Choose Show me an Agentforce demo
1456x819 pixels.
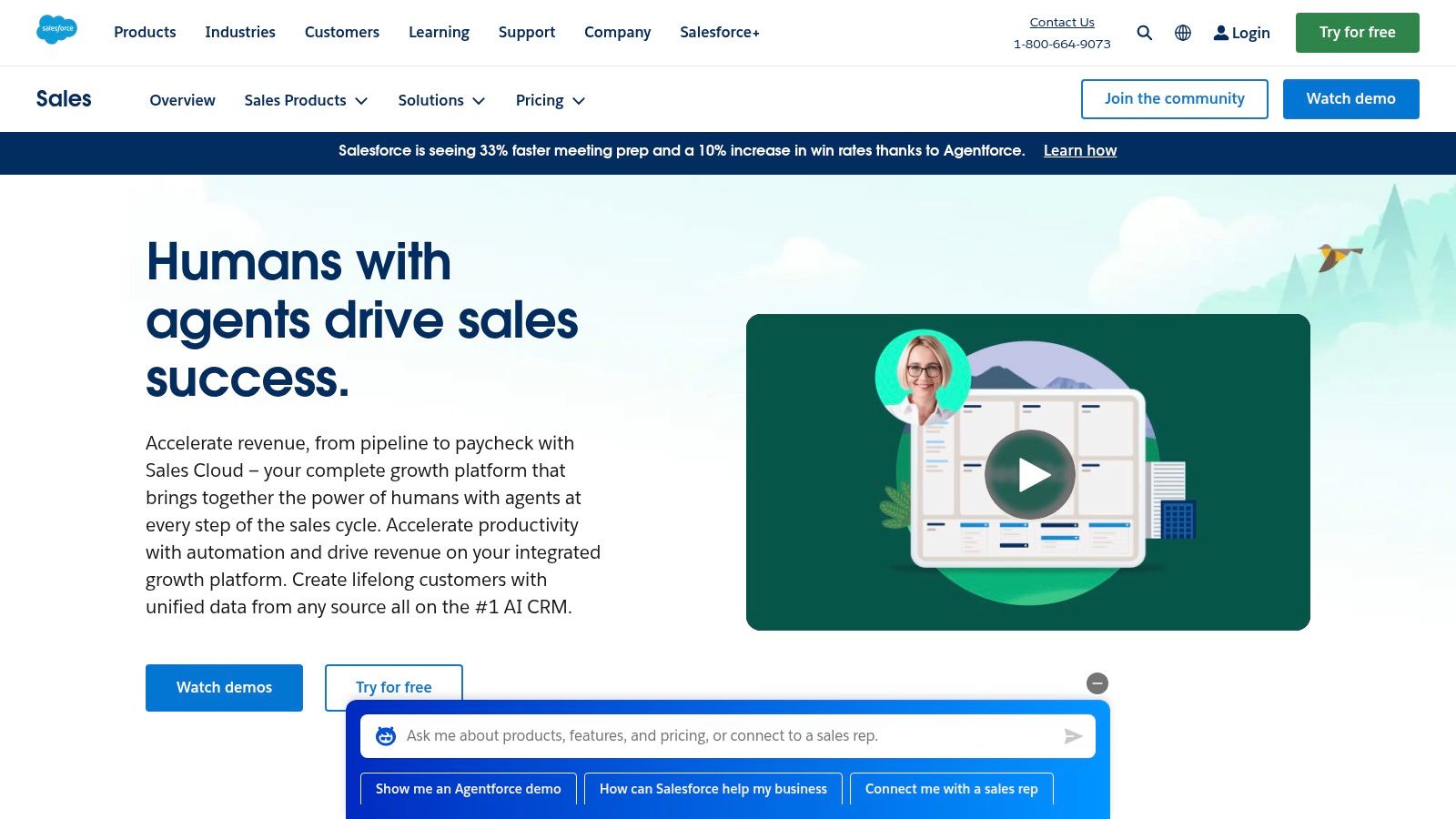click(x=469, y=789)
